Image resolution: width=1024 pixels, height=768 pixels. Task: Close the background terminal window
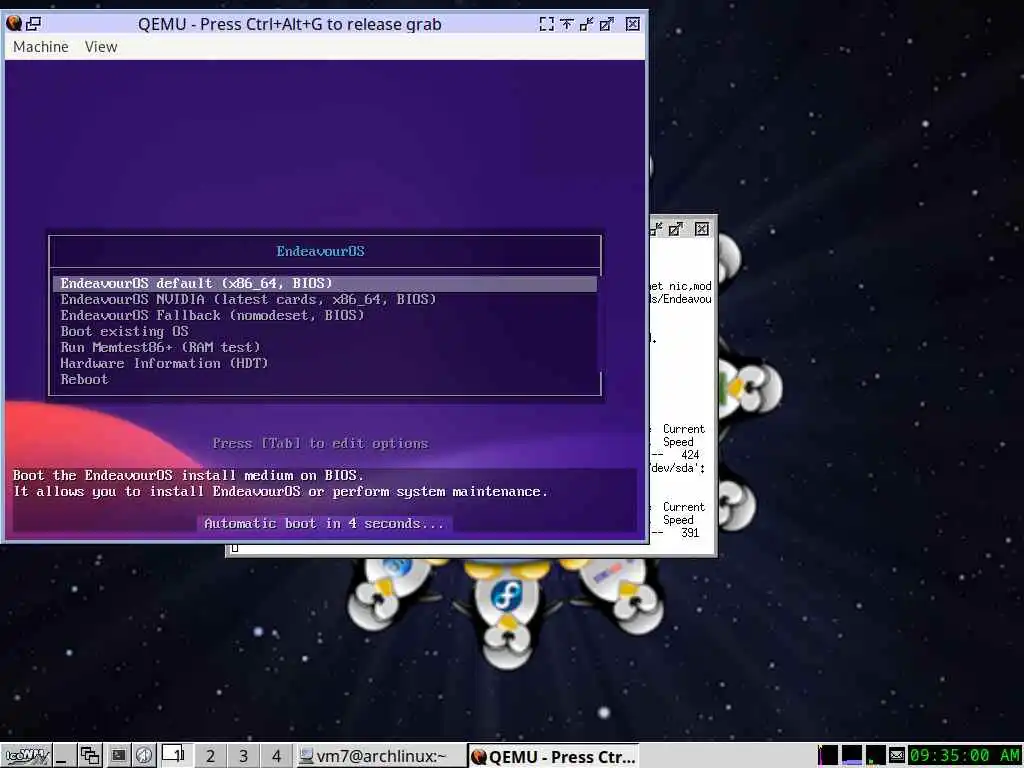(x=701, y=229)
